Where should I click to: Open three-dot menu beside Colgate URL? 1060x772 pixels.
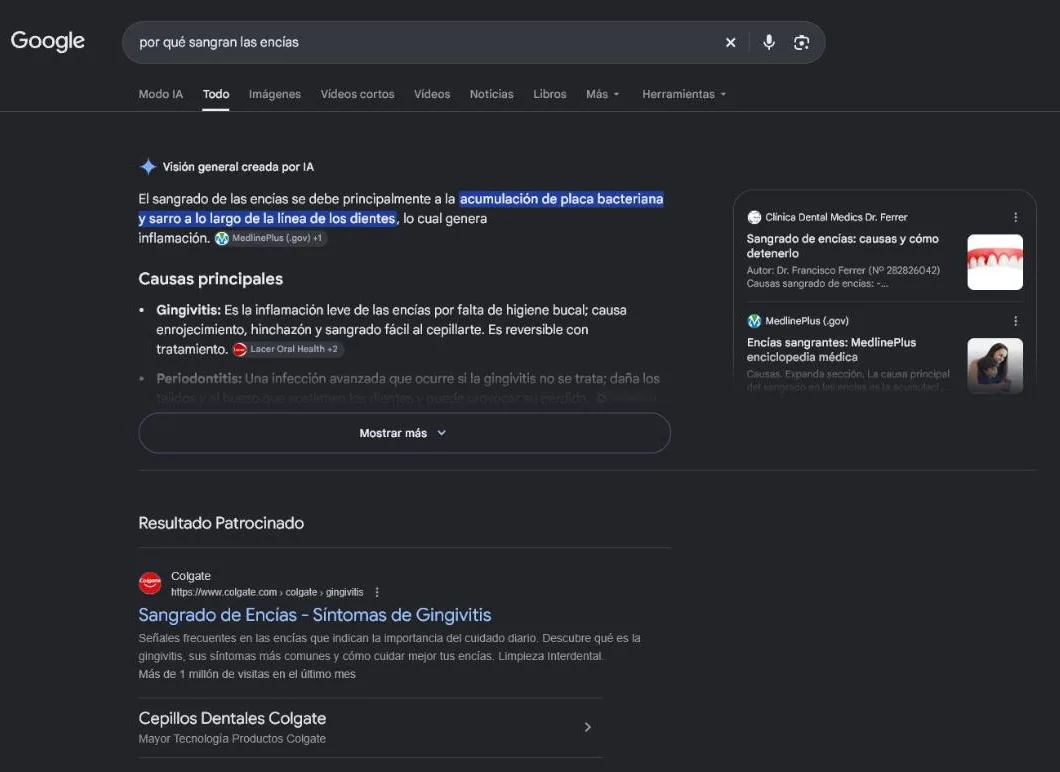pyautogui.click(x=377, y=592)
